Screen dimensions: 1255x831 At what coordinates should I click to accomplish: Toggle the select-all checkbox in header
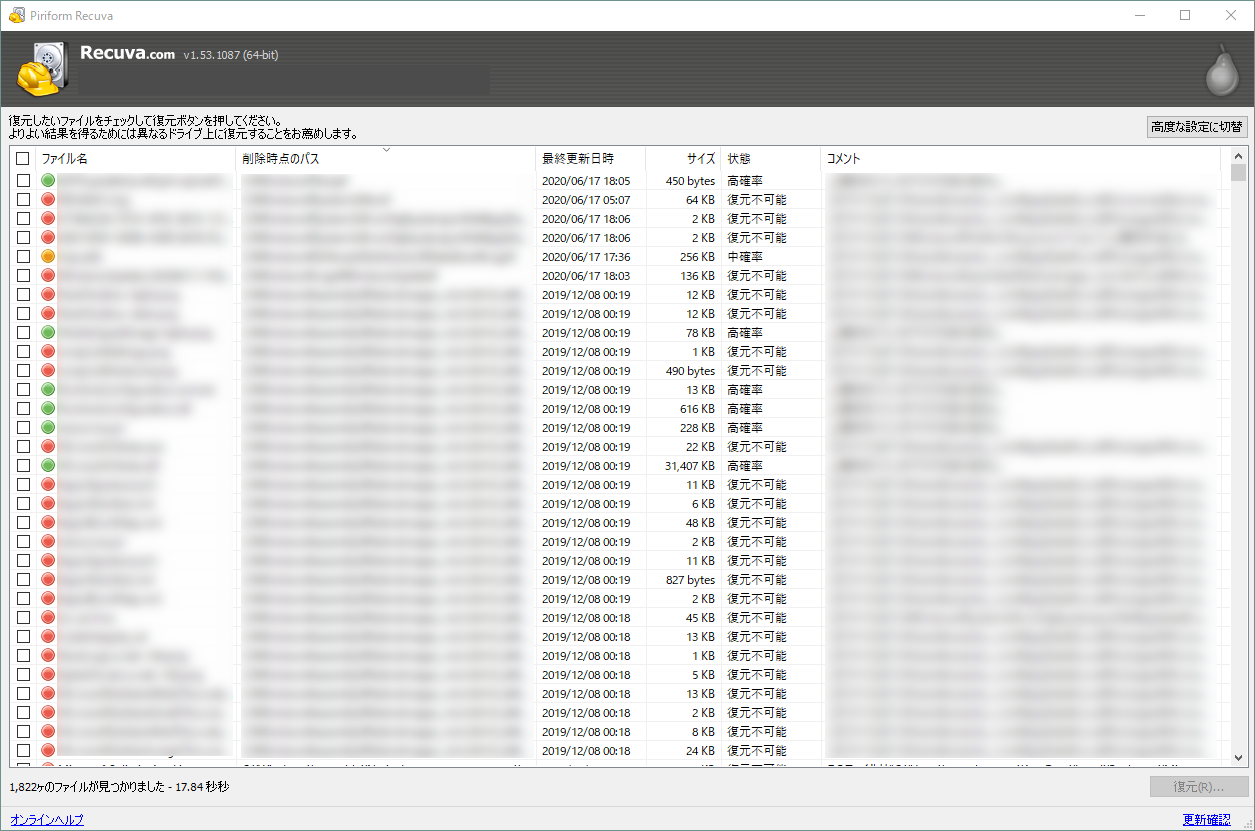[x=23, y=158]
